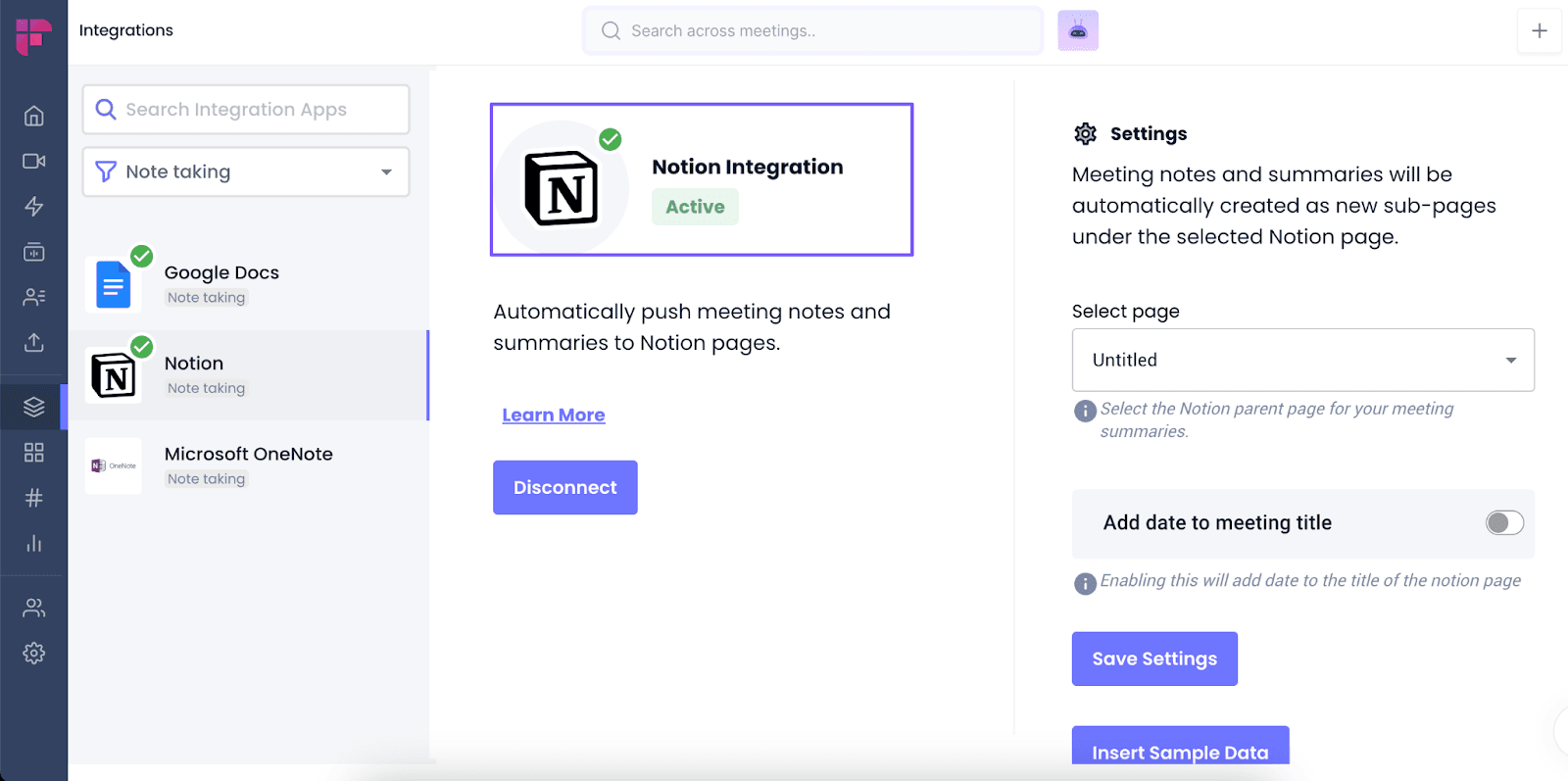Click the funnel filter icon

[x=106, y=171]
